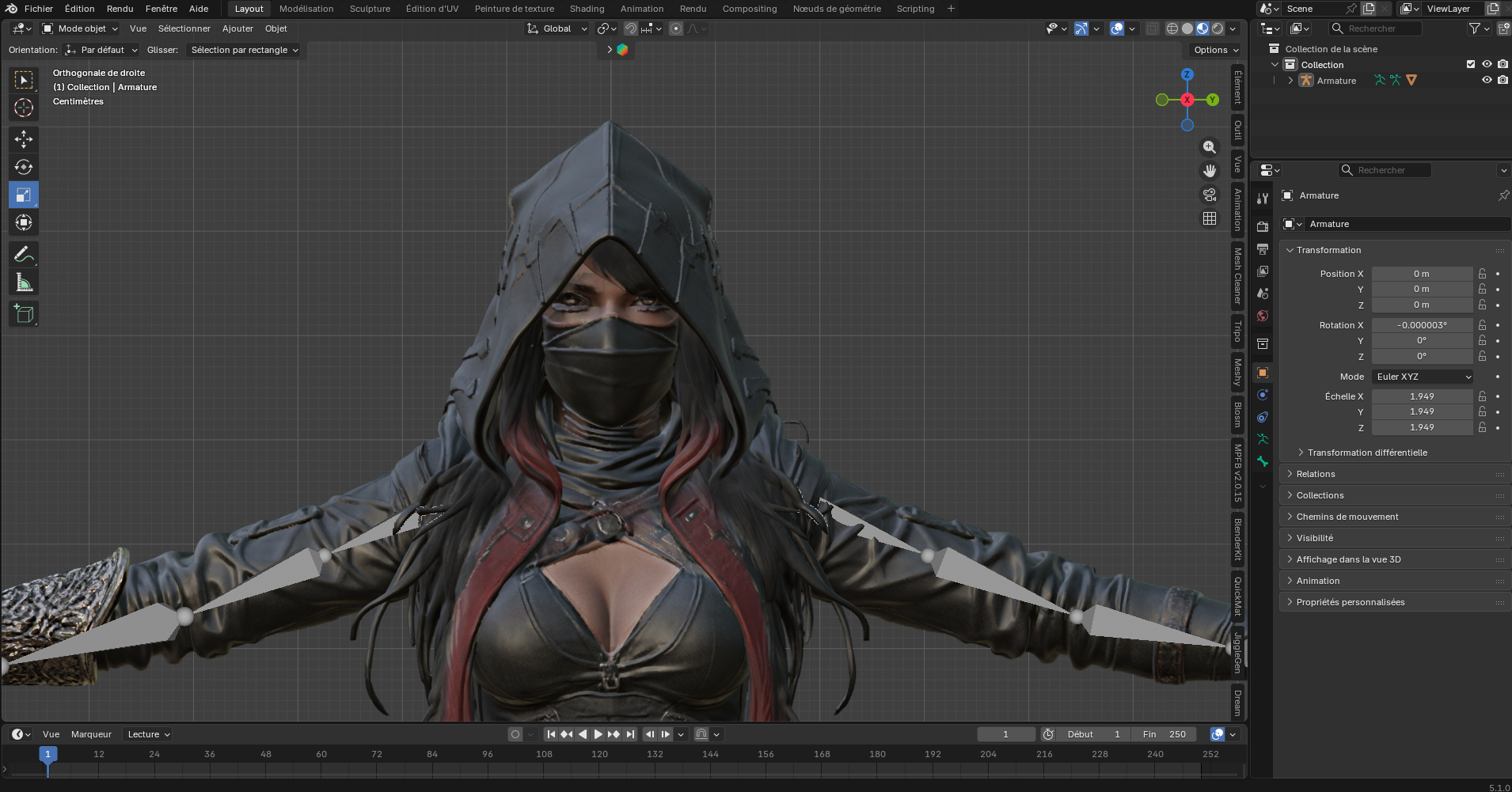Open the Fenêtre menu

[161, 9]
